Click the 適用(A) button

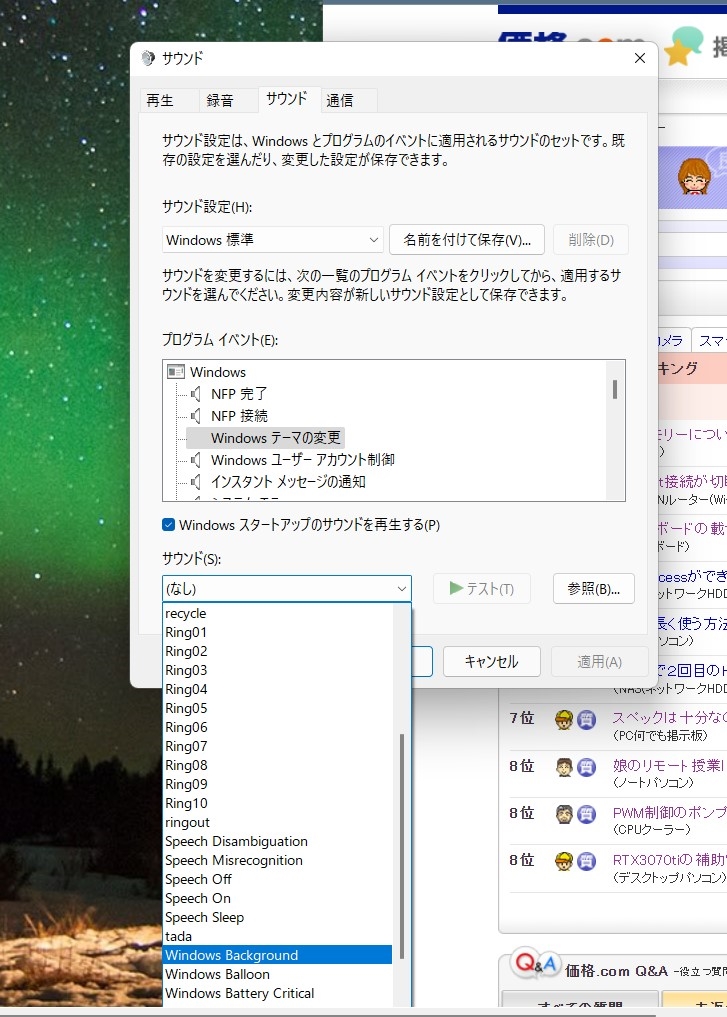pos(599,662)
